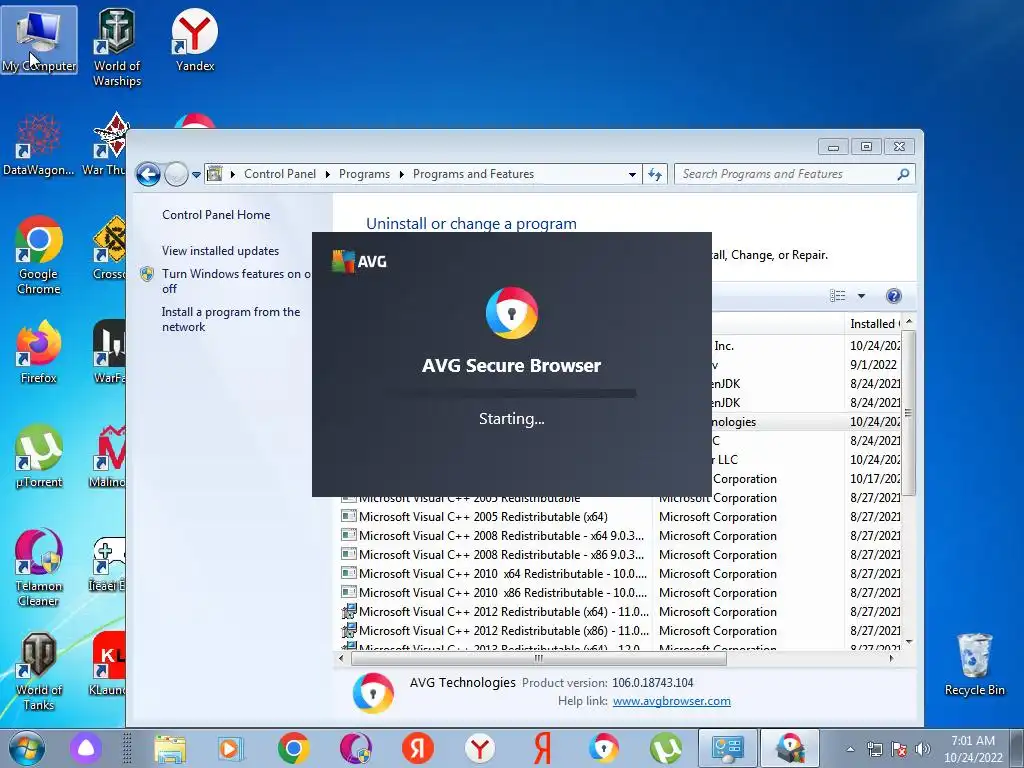This screenshot has width=1024, height=768.
Task: Change view using the view icon
Action: 838,296
